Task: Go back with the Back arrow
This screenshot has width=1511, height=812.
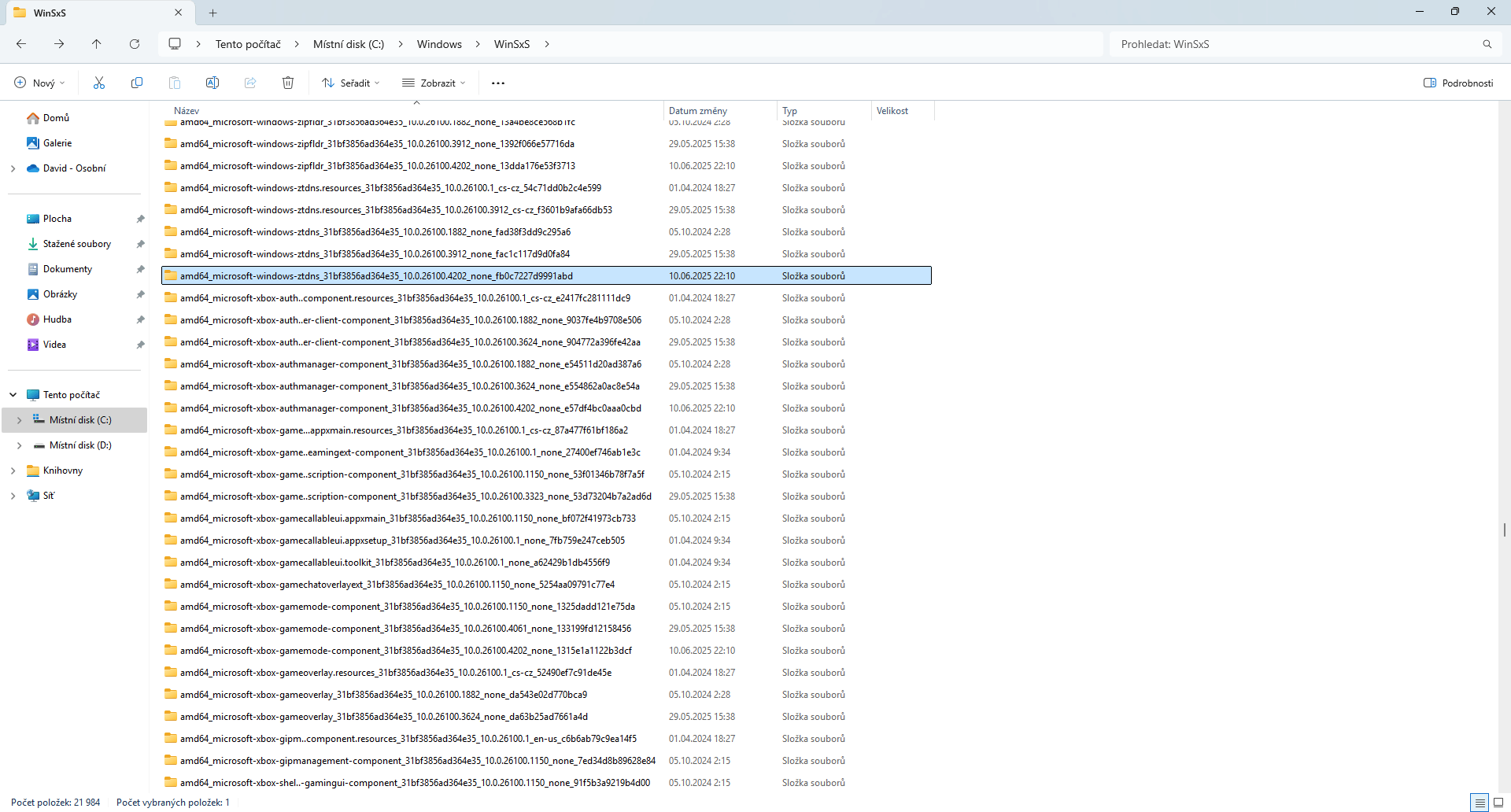Action: [21, 44]
